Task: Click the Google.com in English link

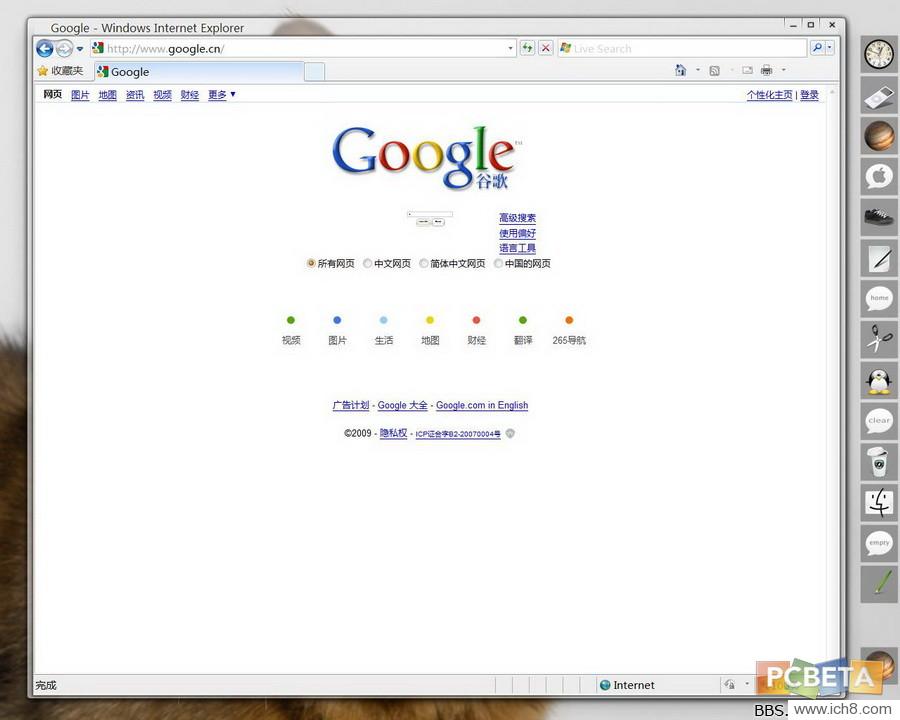Action: click(482, 405)
